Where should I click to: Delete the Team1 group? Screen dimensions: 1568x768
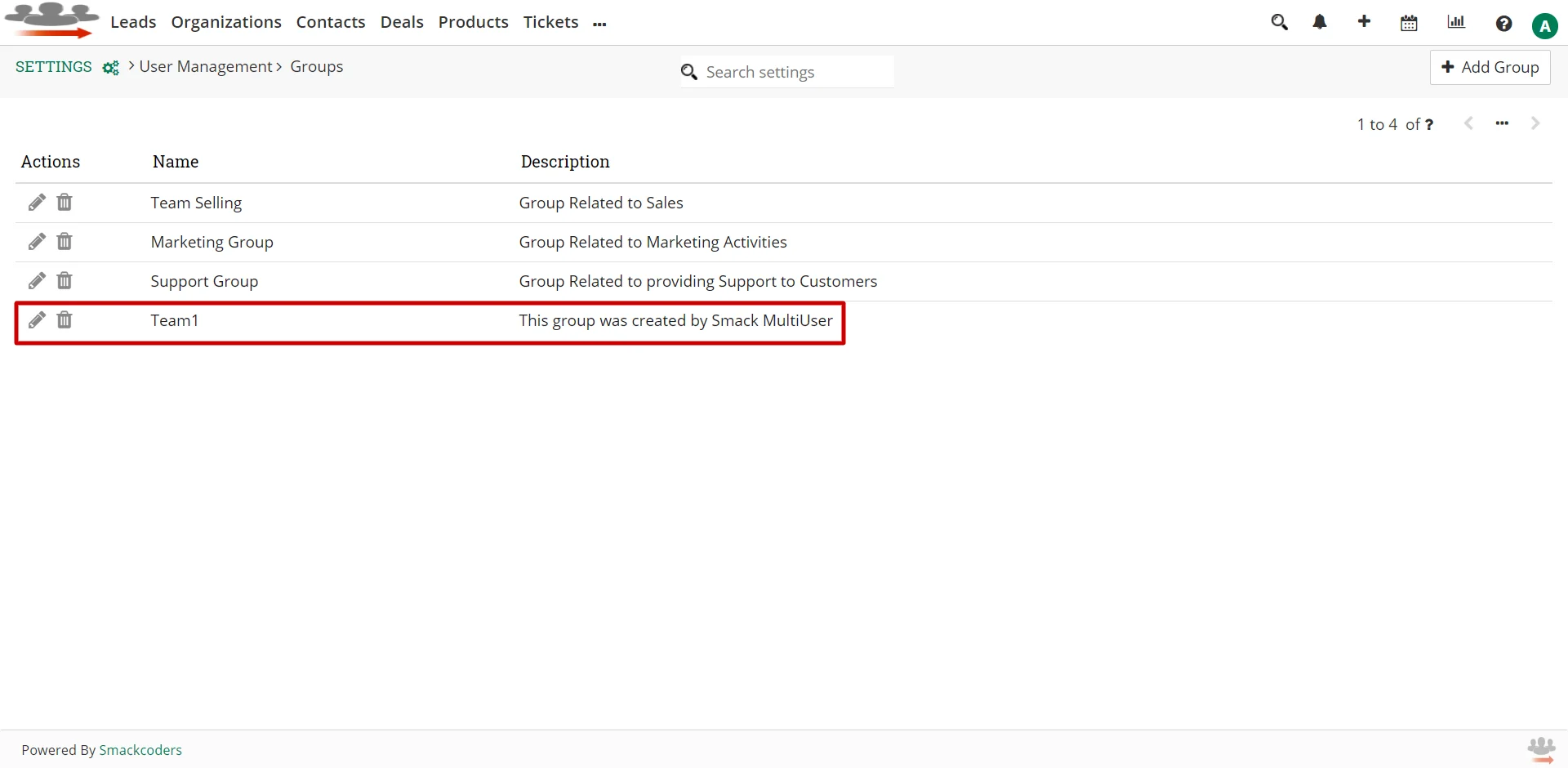[x=65, y=320]
